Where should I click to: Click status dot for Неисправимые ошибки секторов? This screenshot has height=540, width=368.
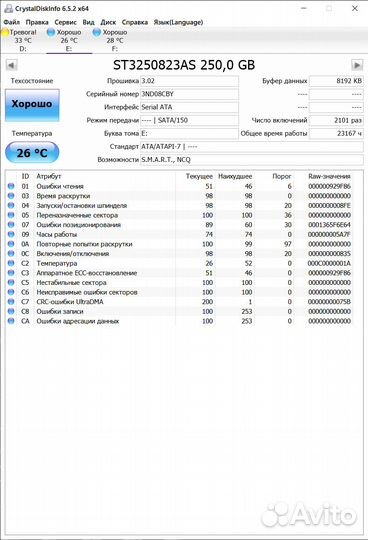coord(11,292)
